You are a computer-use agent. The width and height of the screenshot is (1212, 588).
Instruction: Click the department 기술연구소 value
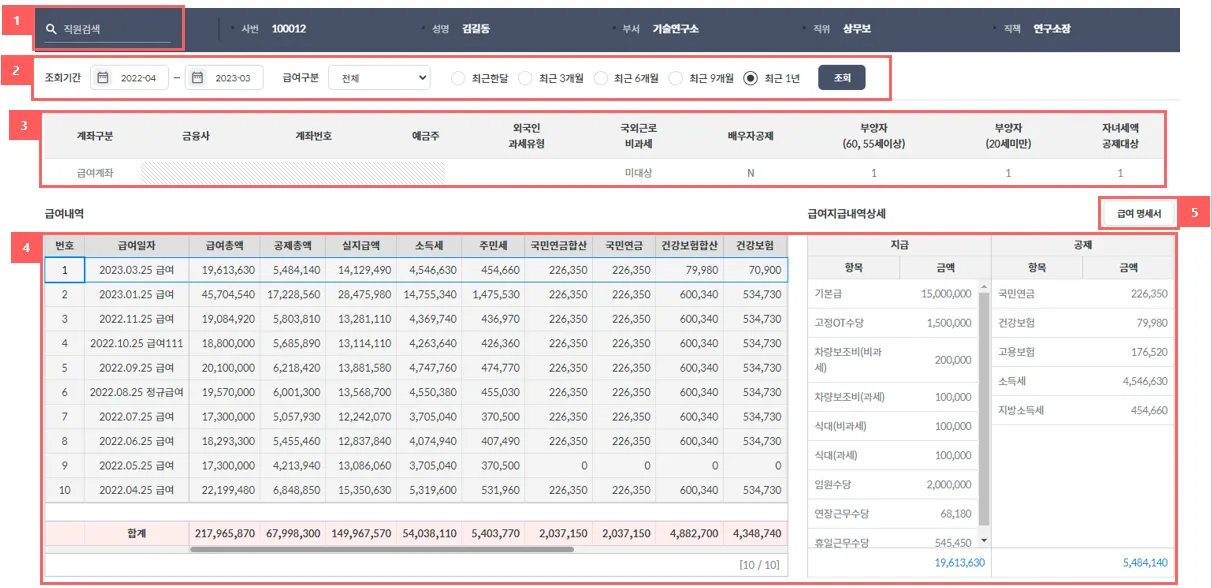tap(676, 29)
